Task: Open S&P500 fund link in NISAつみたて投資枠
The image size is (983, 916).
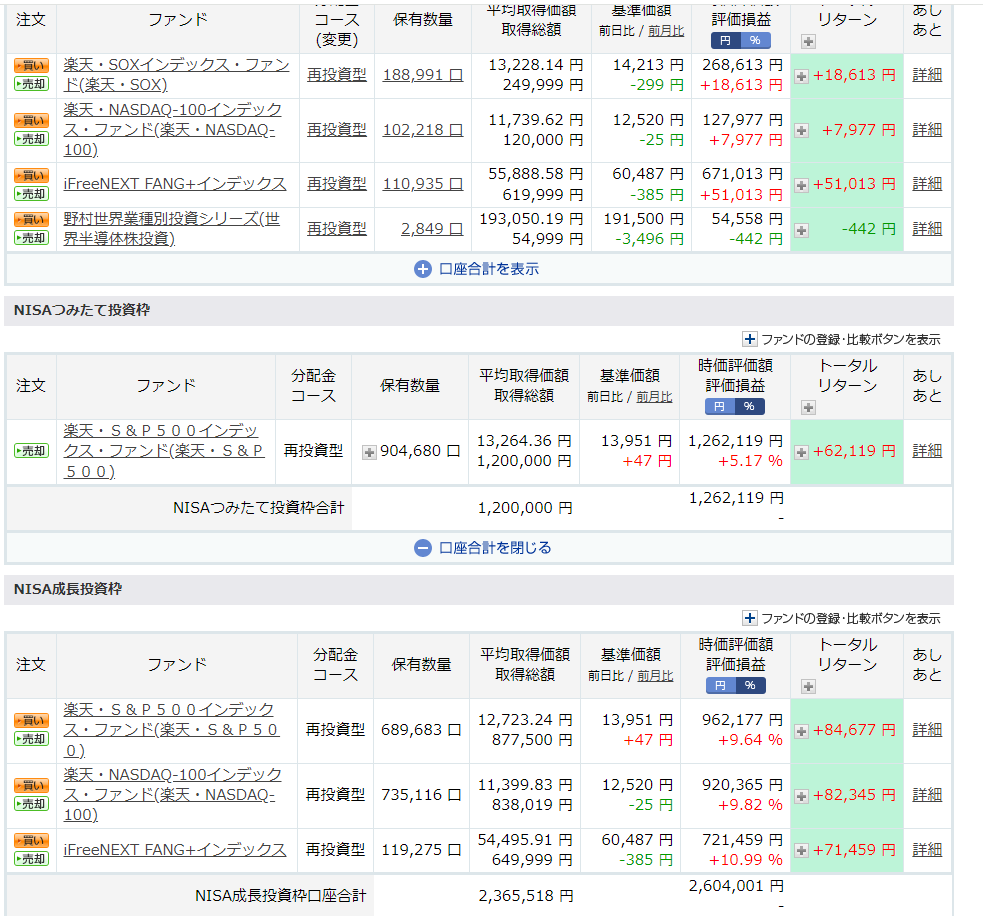Action: point(163,451)
